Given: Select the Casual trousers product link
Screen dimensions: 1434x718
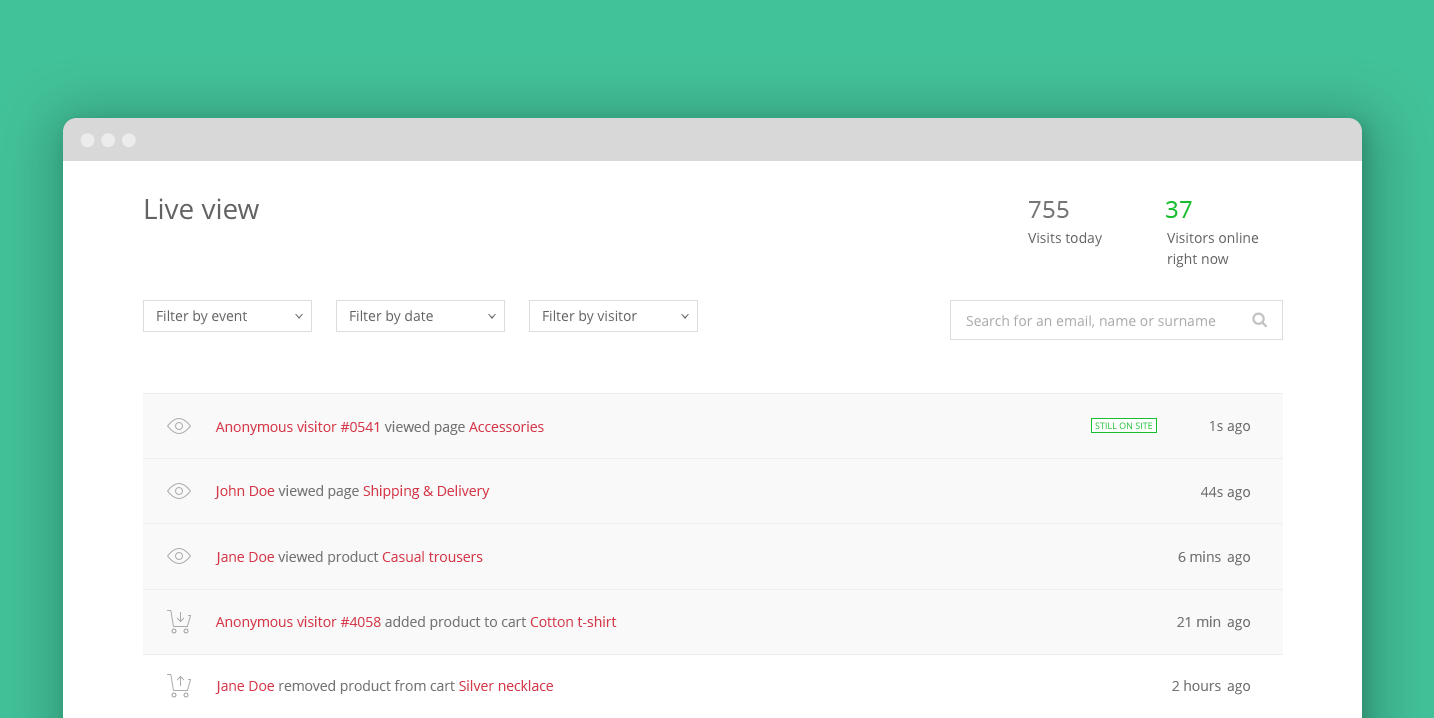Looking at the screenshot, I should click(432, 556).
